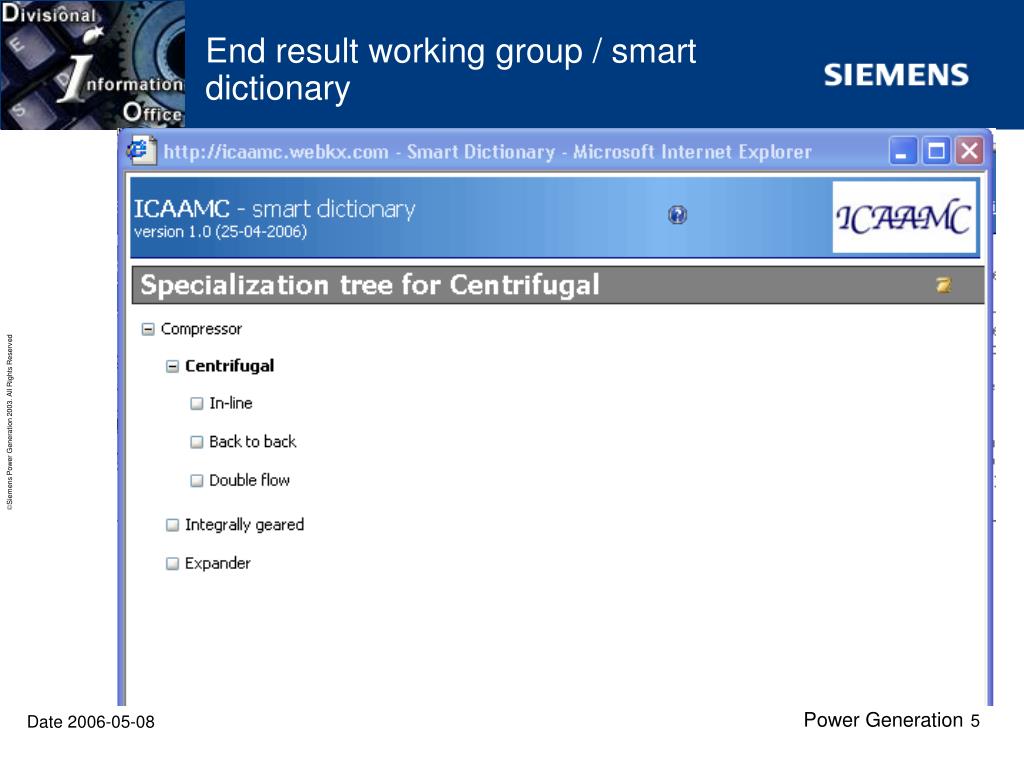1024x768 pixels.
Task: Click the 'Power Generation' footer text
Action: pyautogui.click(x=883, y=720)
